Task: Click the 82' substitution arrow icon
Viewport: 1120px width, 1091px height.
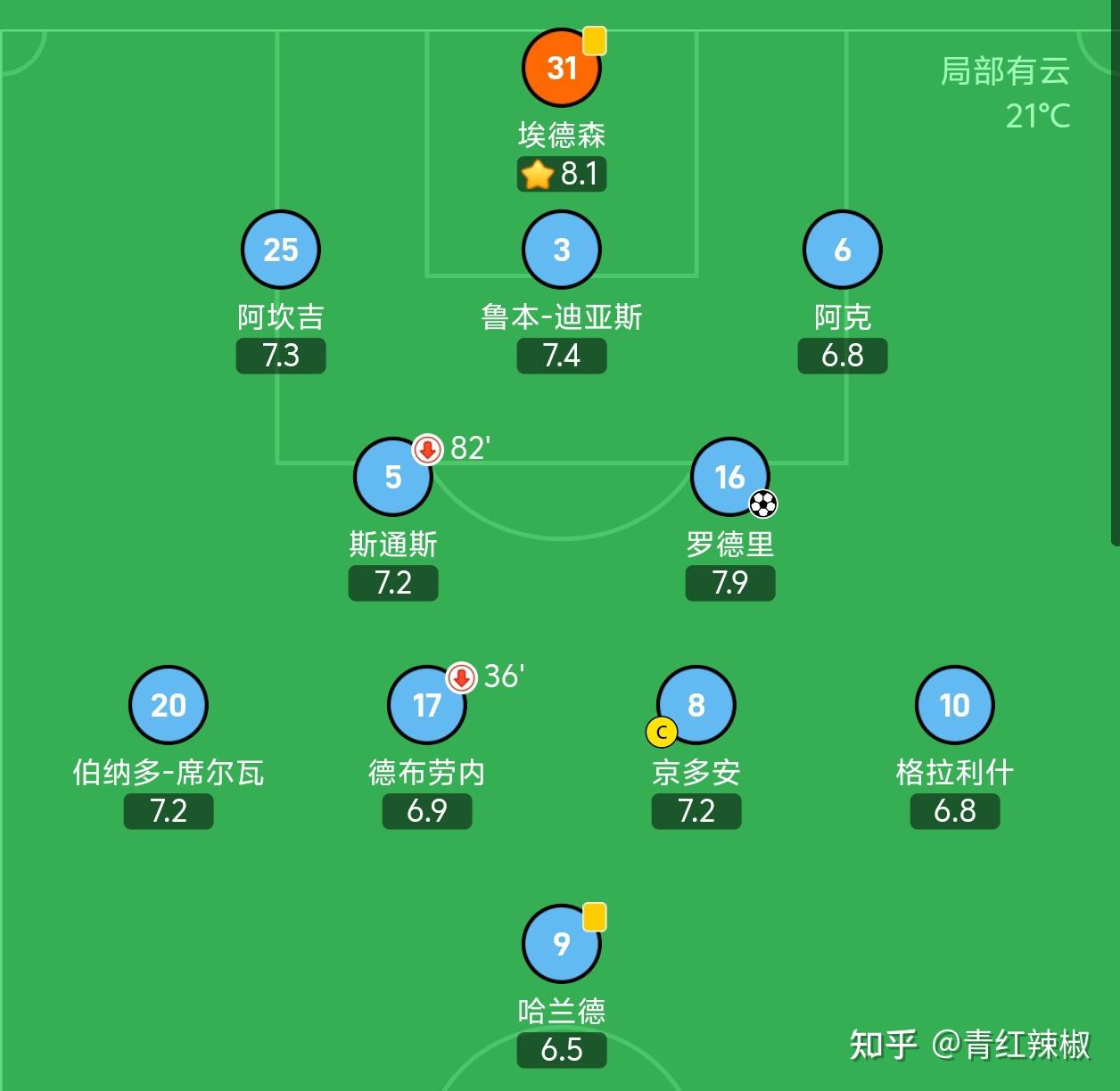Action: point(428,448)
